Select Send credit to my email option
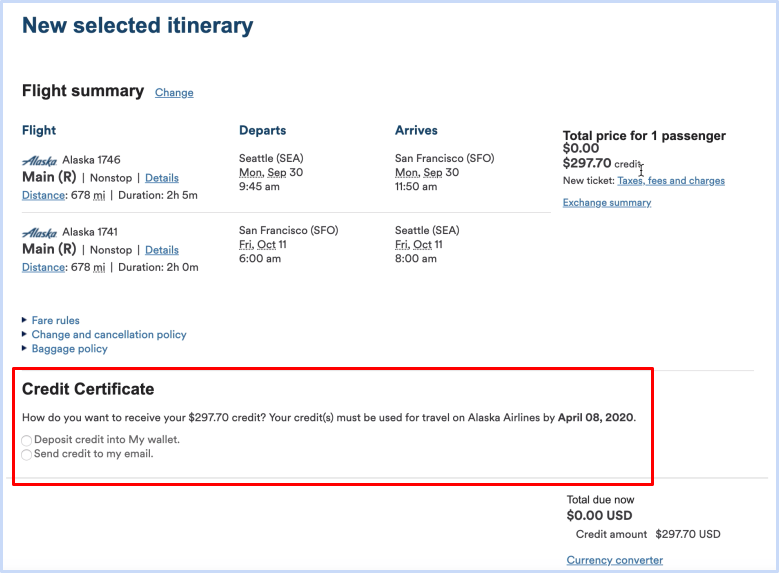Viewport: 779px width, 573px height. coord(27,454)
